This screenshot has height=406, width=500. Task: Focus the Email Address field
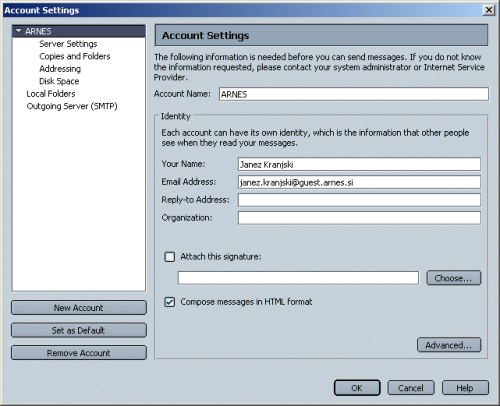coord(359,182)
